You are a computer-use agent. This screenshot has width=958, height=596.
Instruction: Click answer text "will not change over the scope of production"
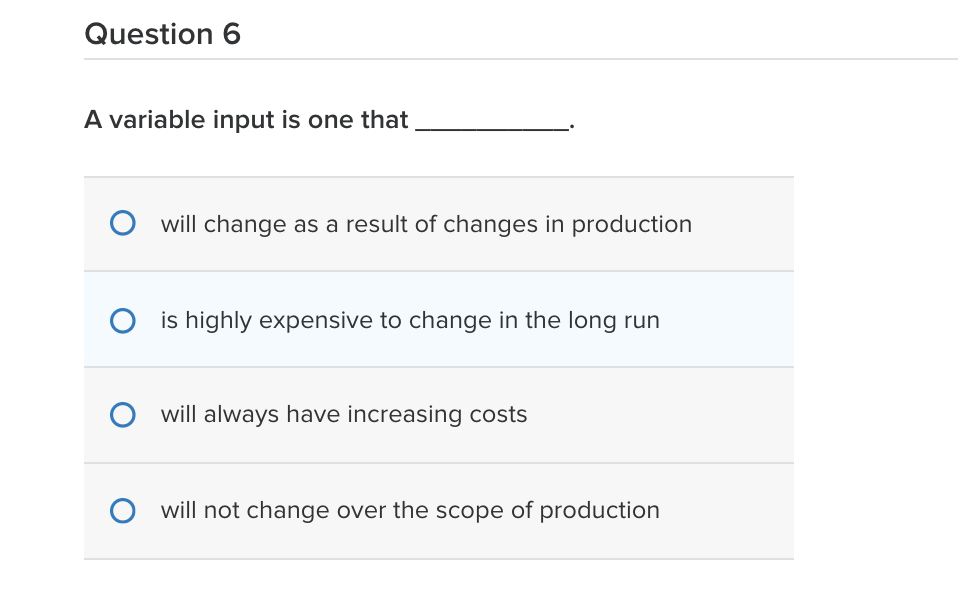tap(410, 511)
